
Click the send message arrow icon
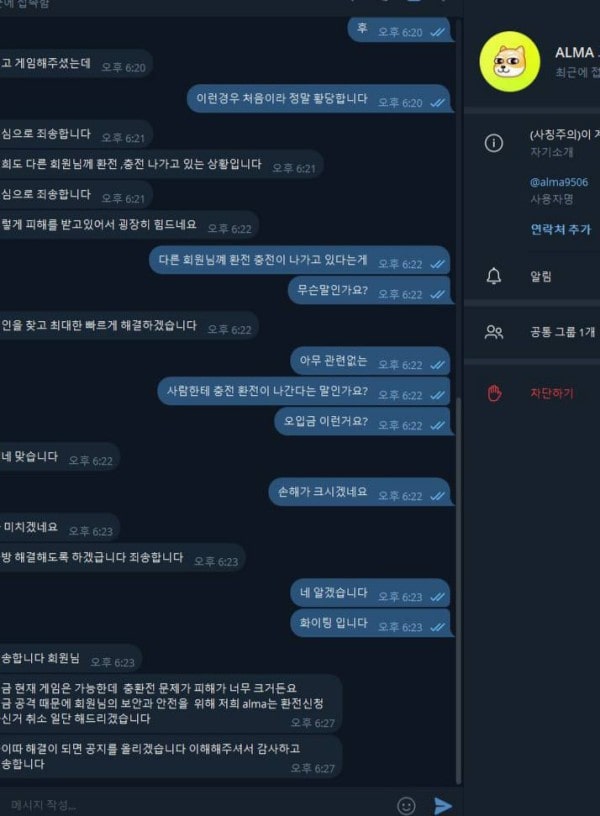443,806
